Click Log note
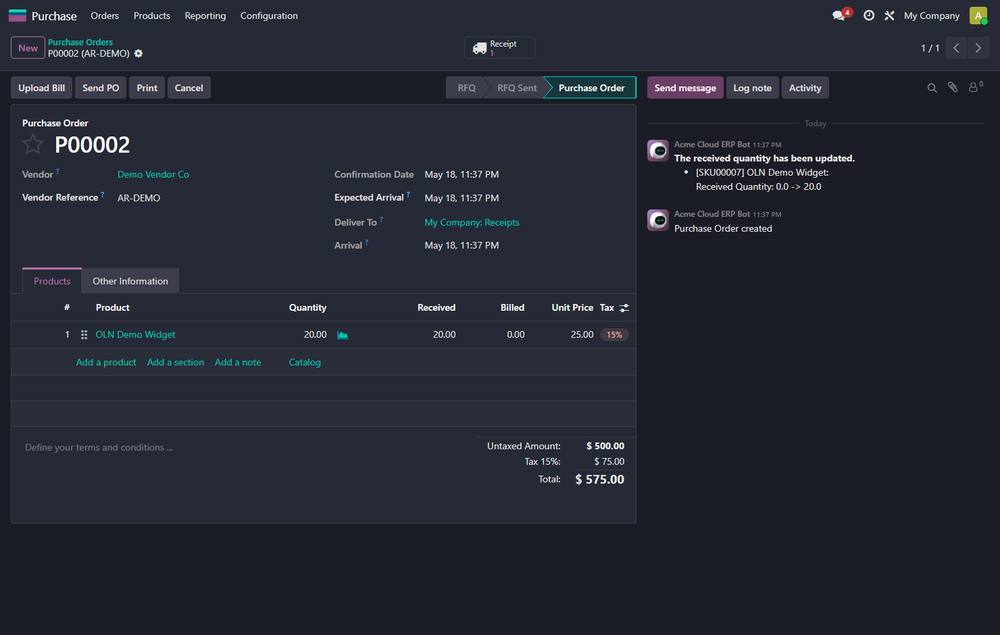Viewport: 1000px width, 635px height. click(752, 88)
